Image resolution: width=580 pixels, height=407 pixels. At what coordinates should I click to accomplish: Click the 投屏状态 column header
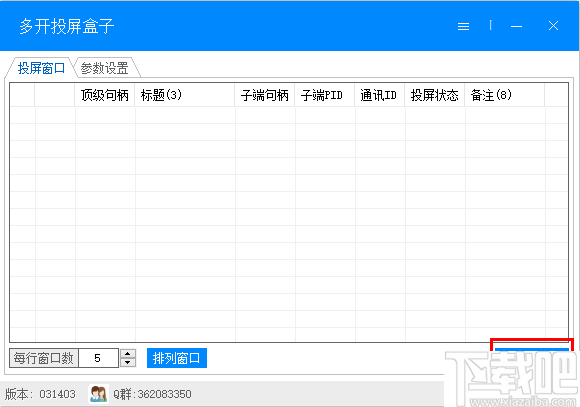point(435,95)
